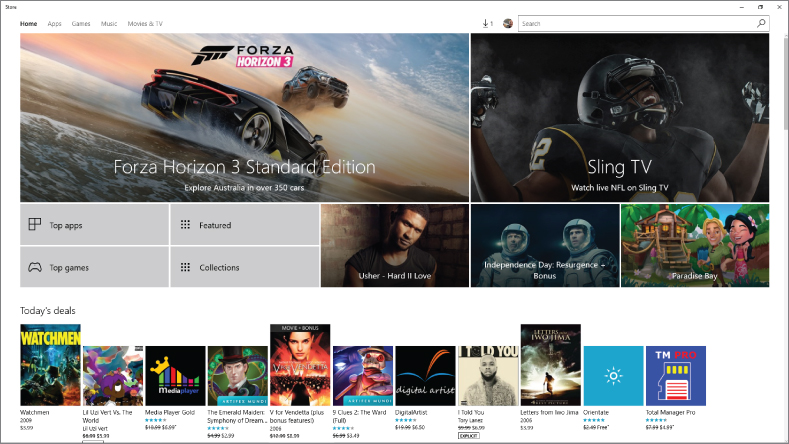This screenshot has width=789, height=444.
Task: Click the Watchmen title text
Action: click(35, 412)
